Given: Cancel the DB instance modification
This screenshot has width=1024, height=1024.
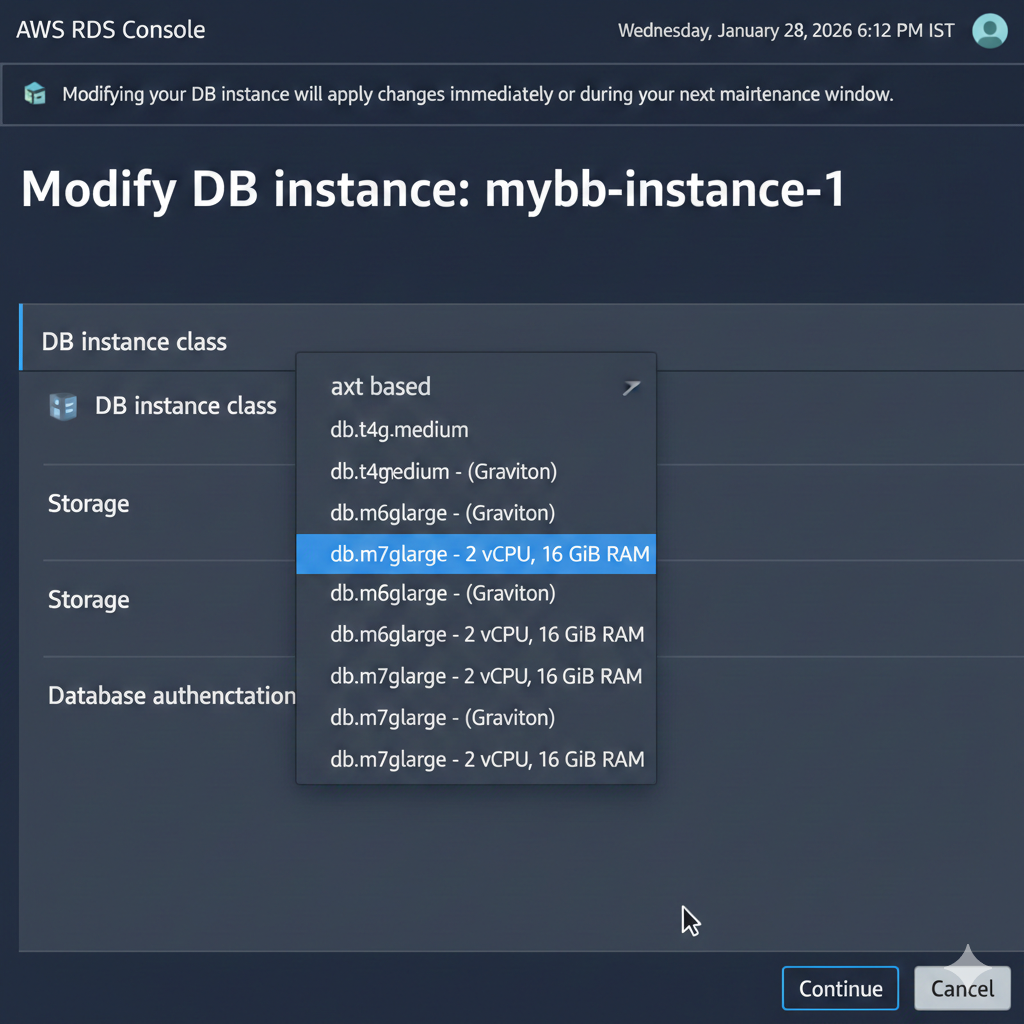Looking at the screenshot, I should click(x=962, y=989).
